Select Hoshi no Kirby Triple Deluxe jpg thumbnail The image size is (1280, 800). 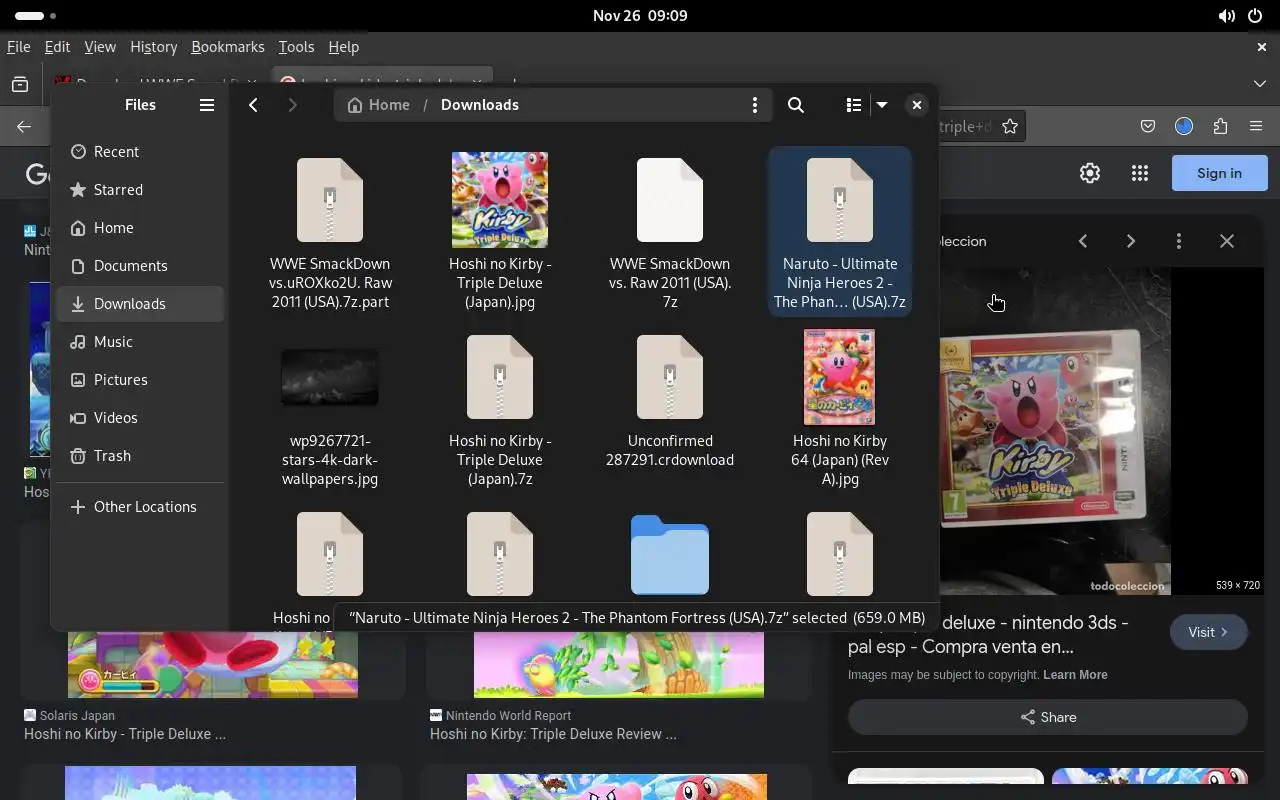[x=500, y=232]
